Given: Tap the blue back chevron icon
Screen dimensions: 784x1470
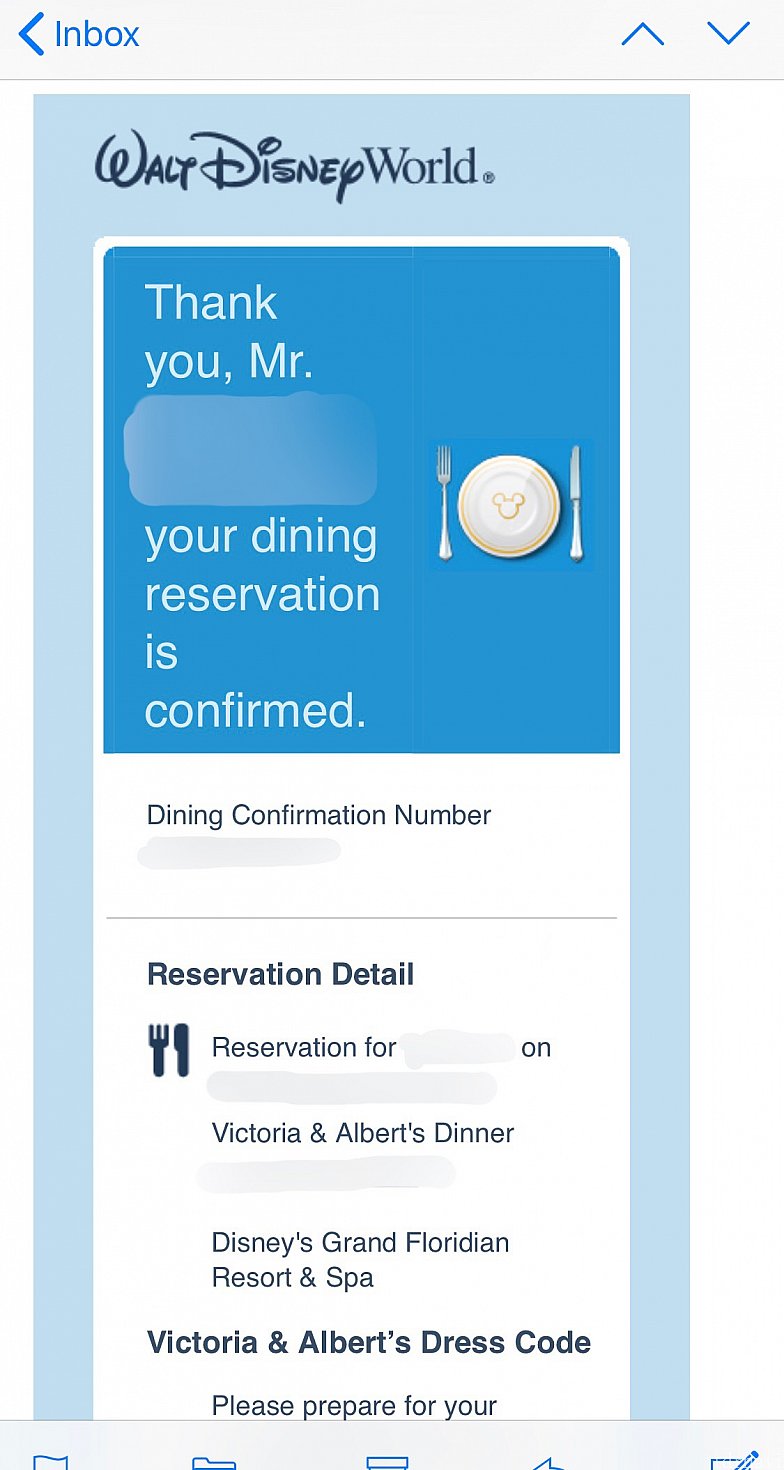Looking at the screenshot, I should (31, 34).
